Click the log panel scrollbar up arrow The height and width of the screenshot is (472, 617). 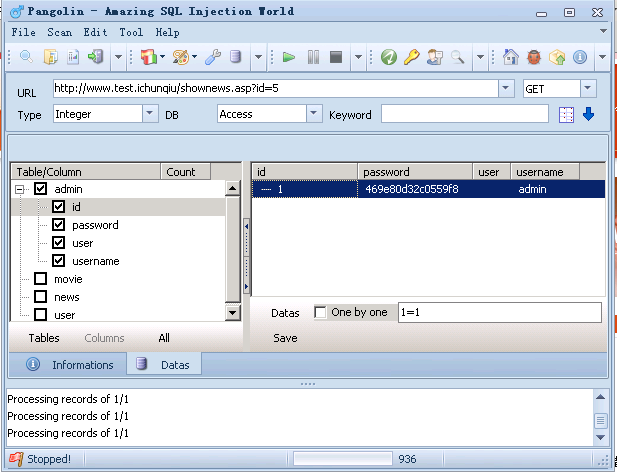600,397
